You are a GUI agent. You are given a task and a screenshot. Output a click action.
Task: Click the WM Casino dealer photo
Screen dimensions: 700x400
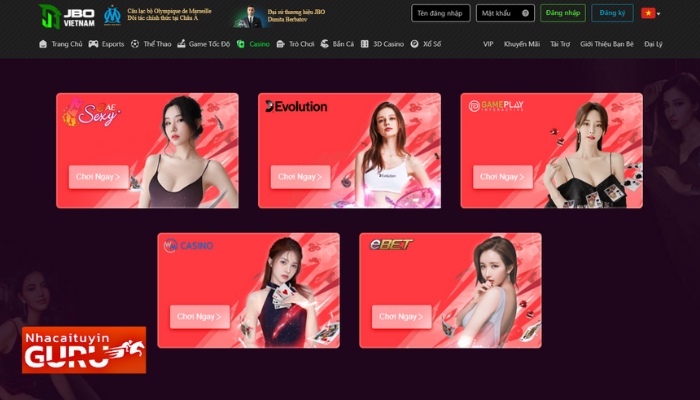click(x=283, y=292)
